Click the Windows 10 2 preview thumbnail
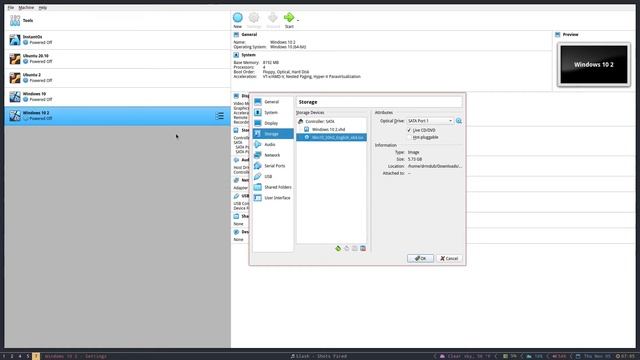 click(x=593, y=64)
